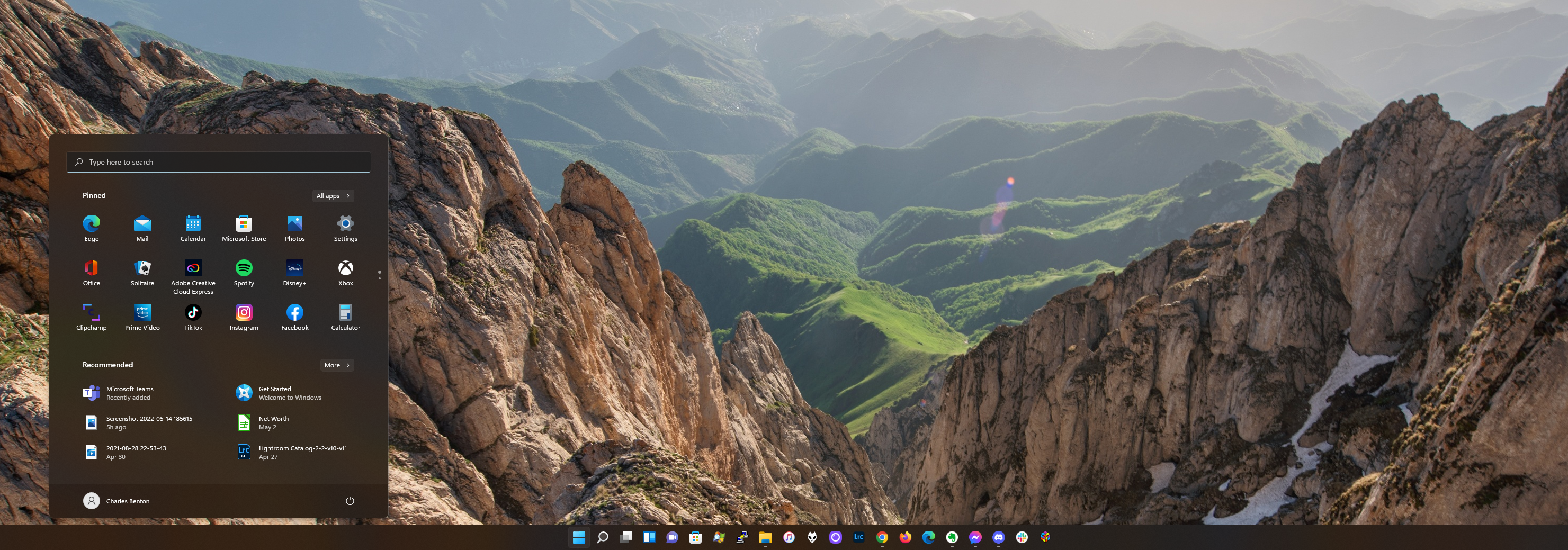This screenshot has width=1568, height=550.
Task: Open Adobe Creative Cloud Express
Action: (x=193, y=268)
